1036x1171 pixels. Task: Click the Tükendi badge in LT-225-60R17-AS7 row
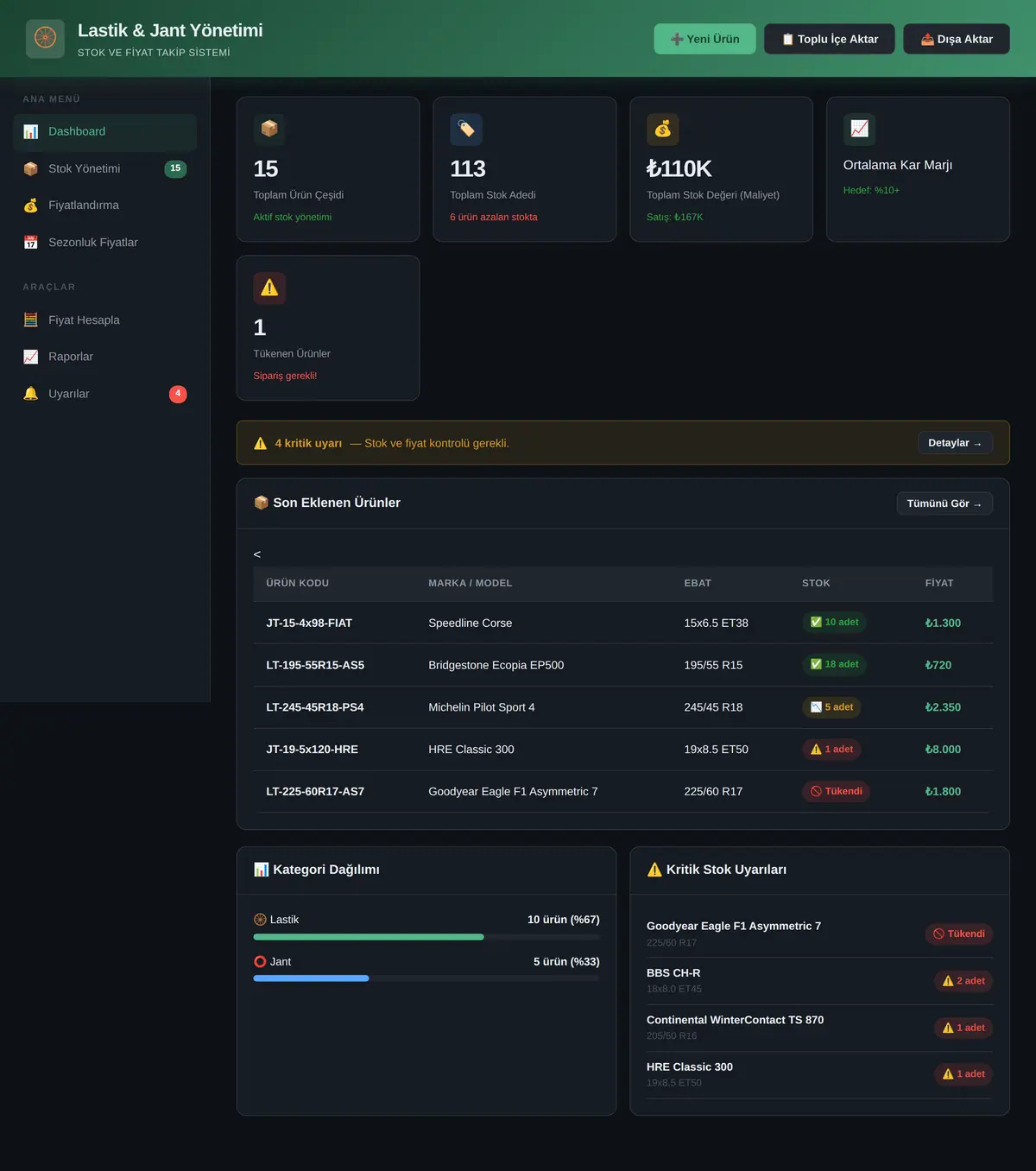click(836, 791)
